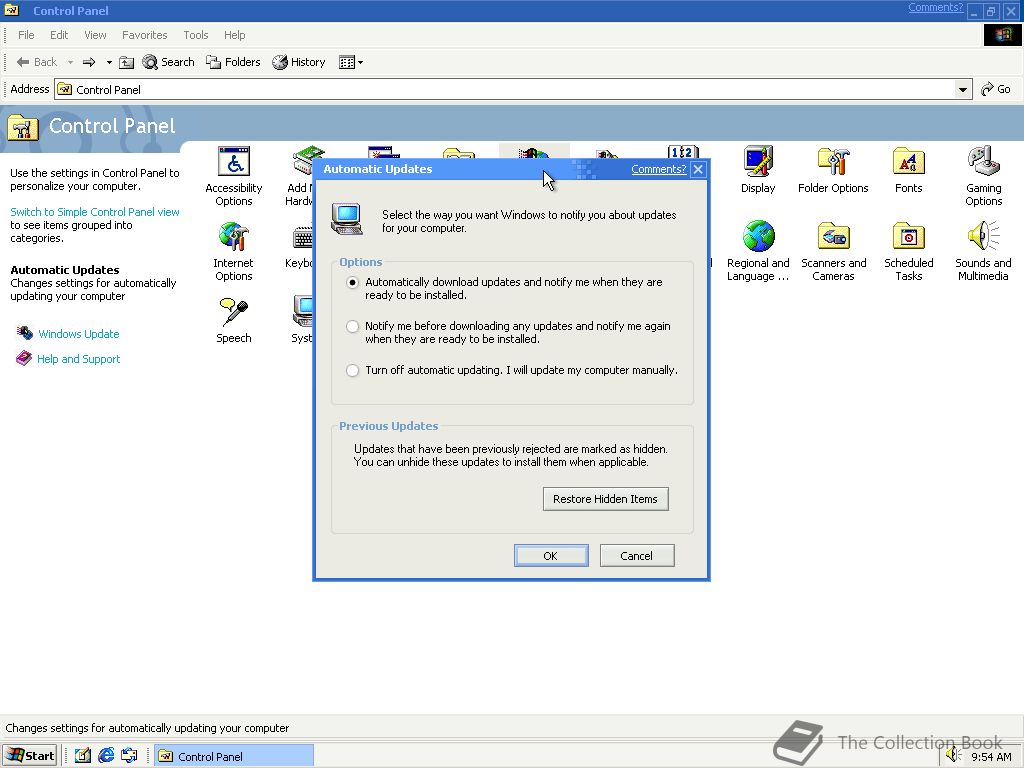Open the Edit menu
The height and width of the screenshot is (768, 1024).
coord(59,35)
